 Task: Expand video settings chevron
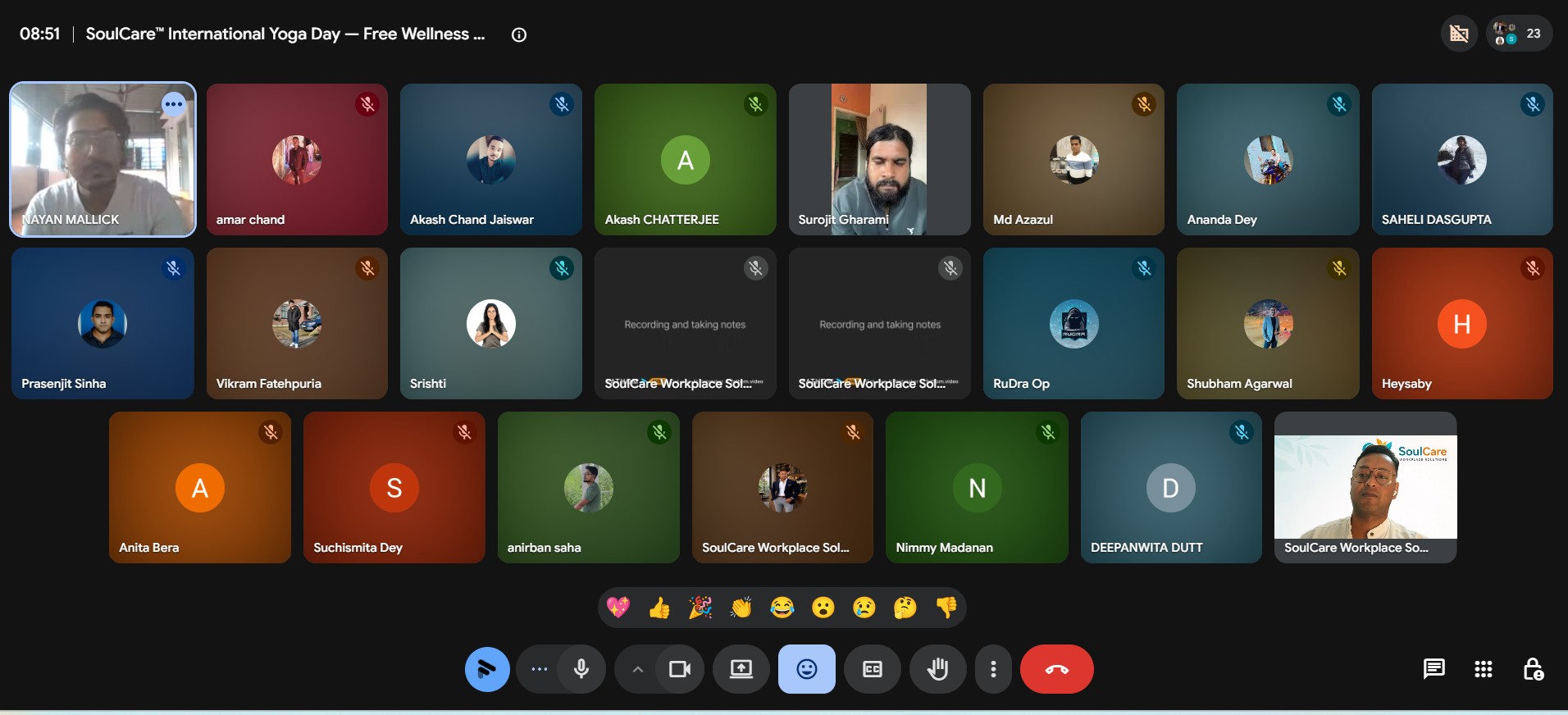[x=637, y=669]
